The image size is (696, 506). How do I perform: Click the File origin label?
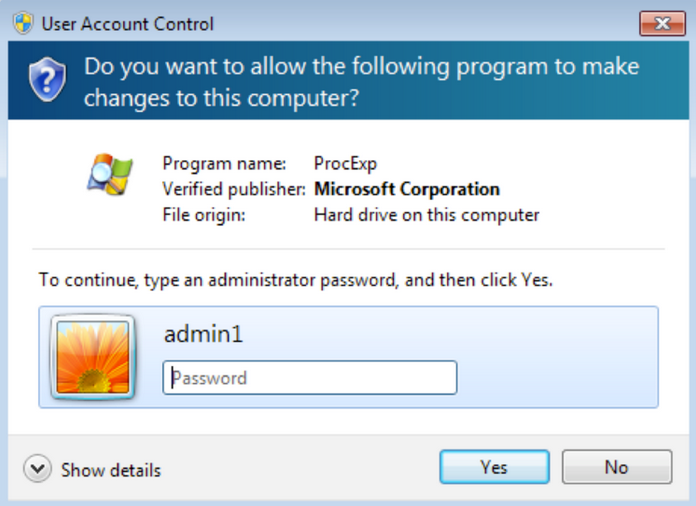[x=204, y=215]
